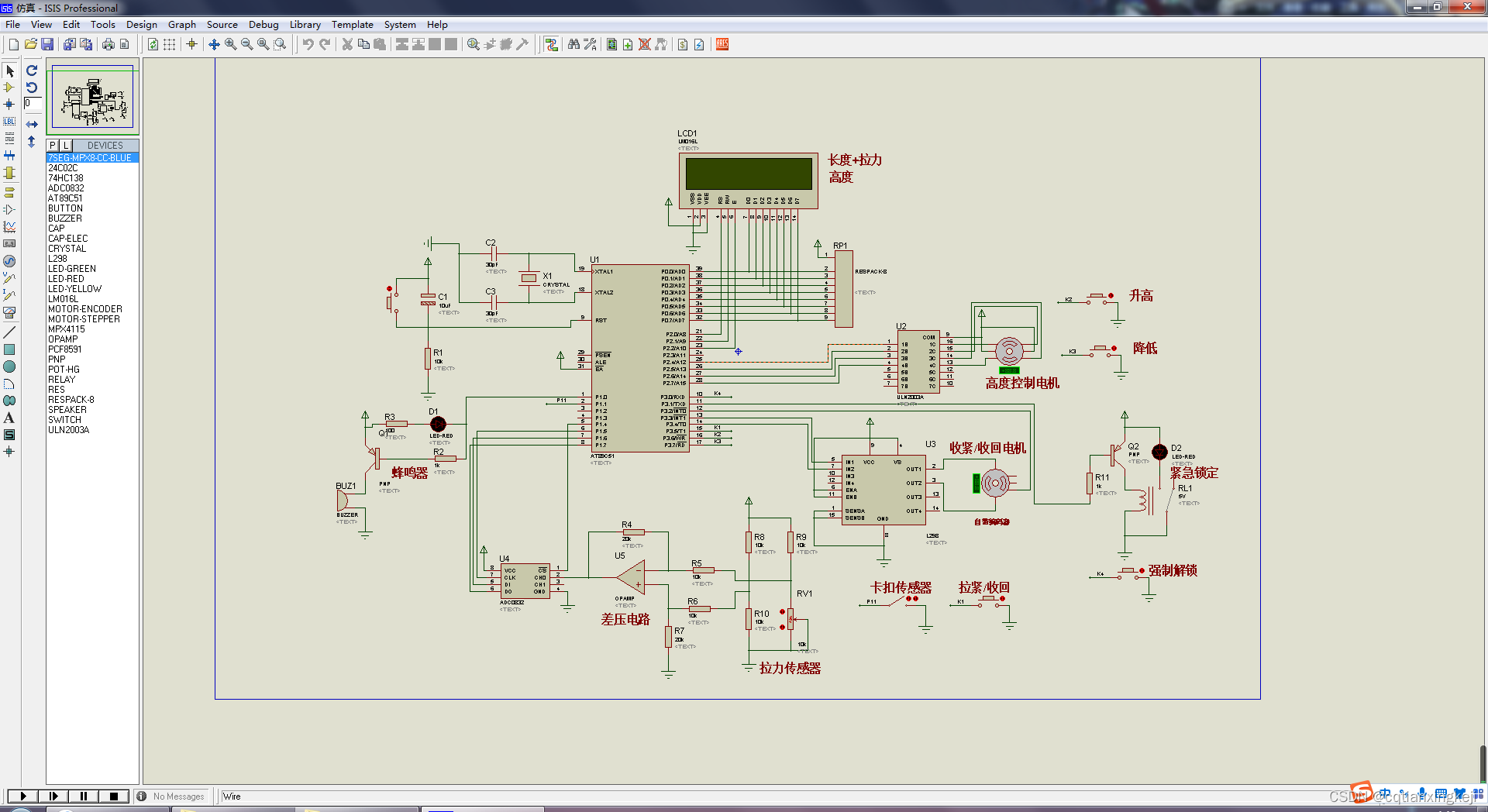This screenshot has height=812, width=1488.
Task: Click the L library manage button
Action: coord(66,145)
